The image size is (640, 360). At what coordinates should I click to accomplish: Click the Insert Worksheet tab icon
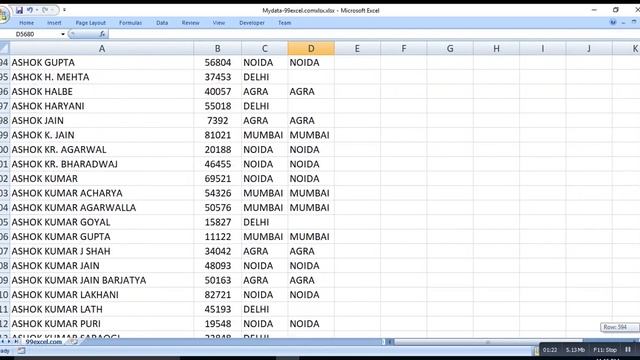coord(73,342)
